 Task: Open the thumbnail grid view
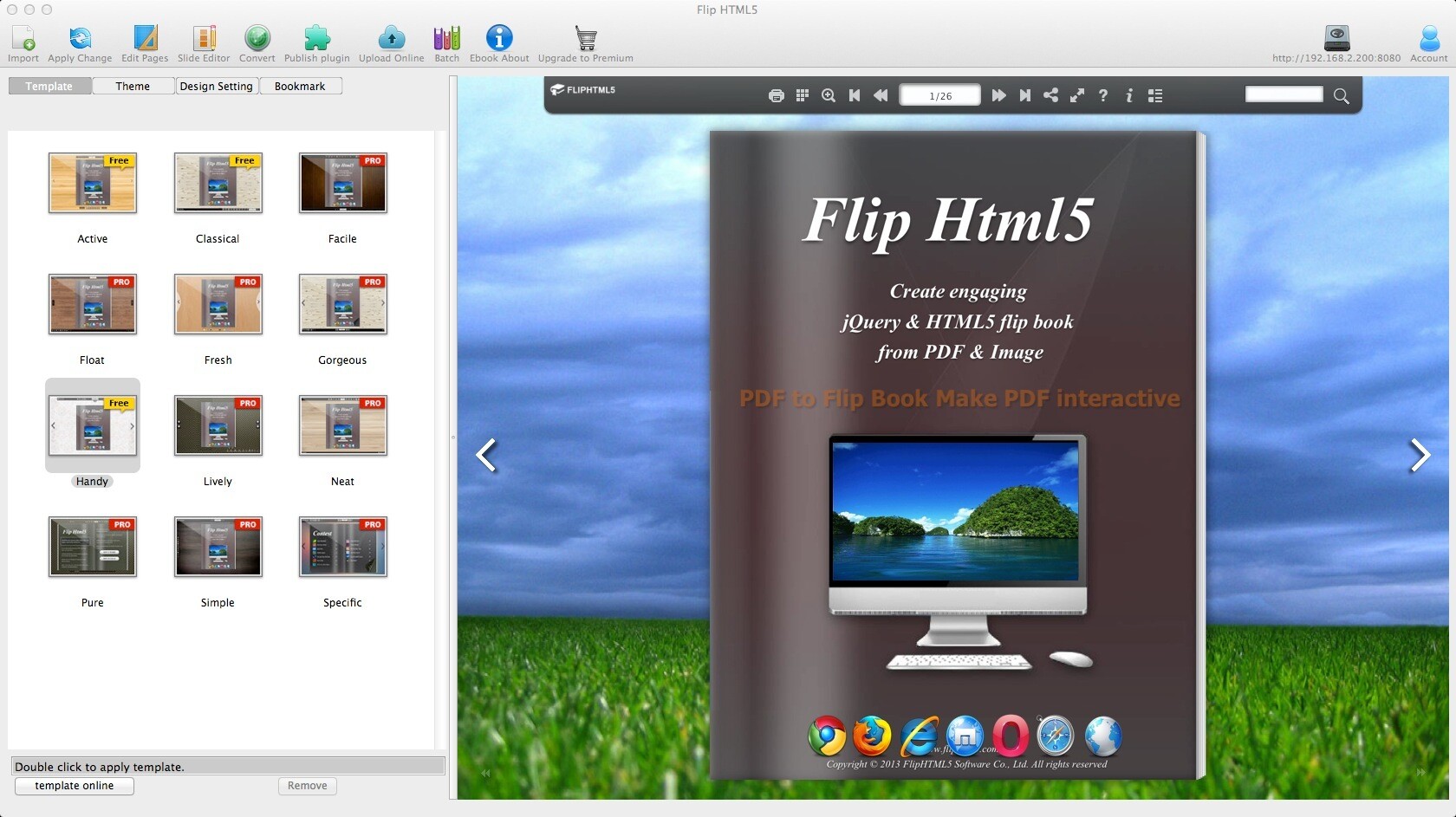pos(802,95)
